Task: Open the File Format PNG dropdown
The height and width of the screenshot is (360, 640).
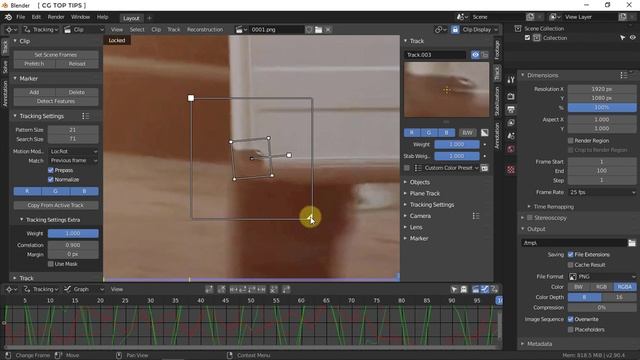Action: 602,276
